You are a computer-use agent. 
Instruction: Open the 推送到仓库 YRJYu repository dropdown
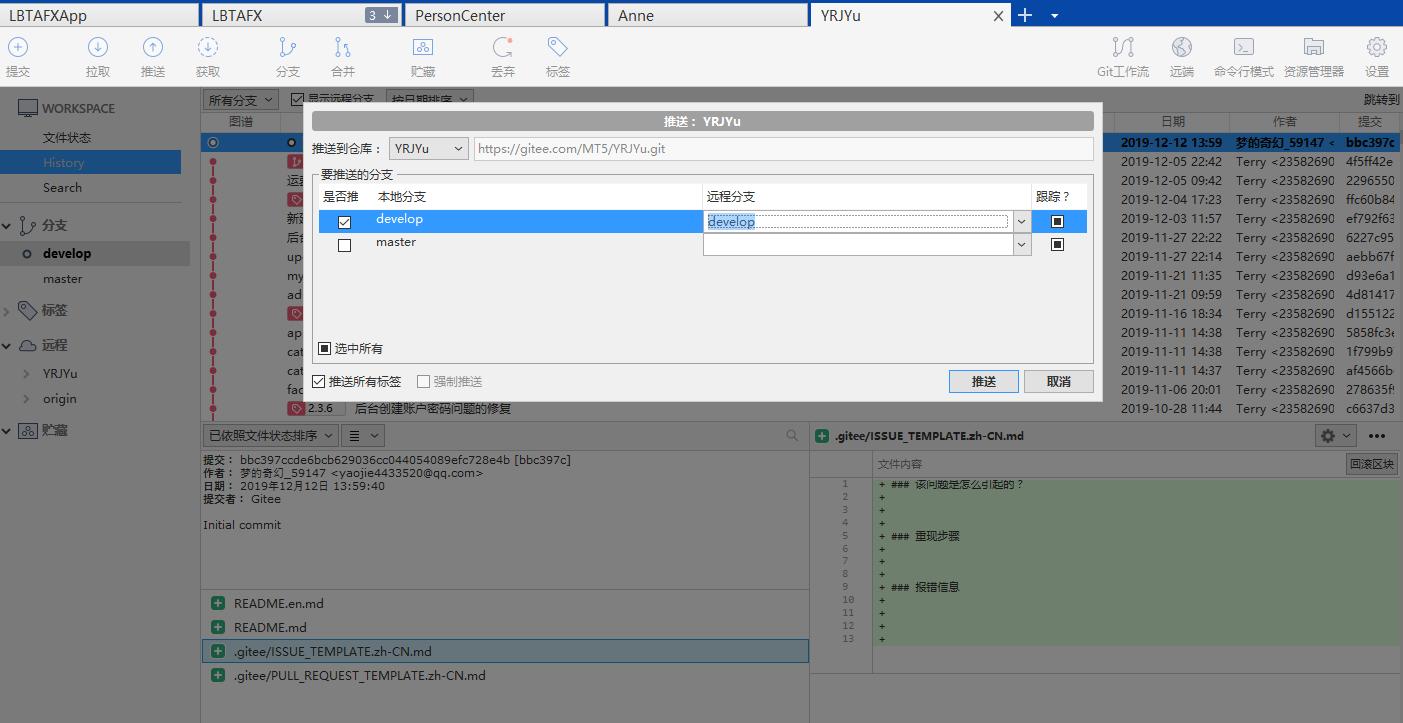click(429, 148)
